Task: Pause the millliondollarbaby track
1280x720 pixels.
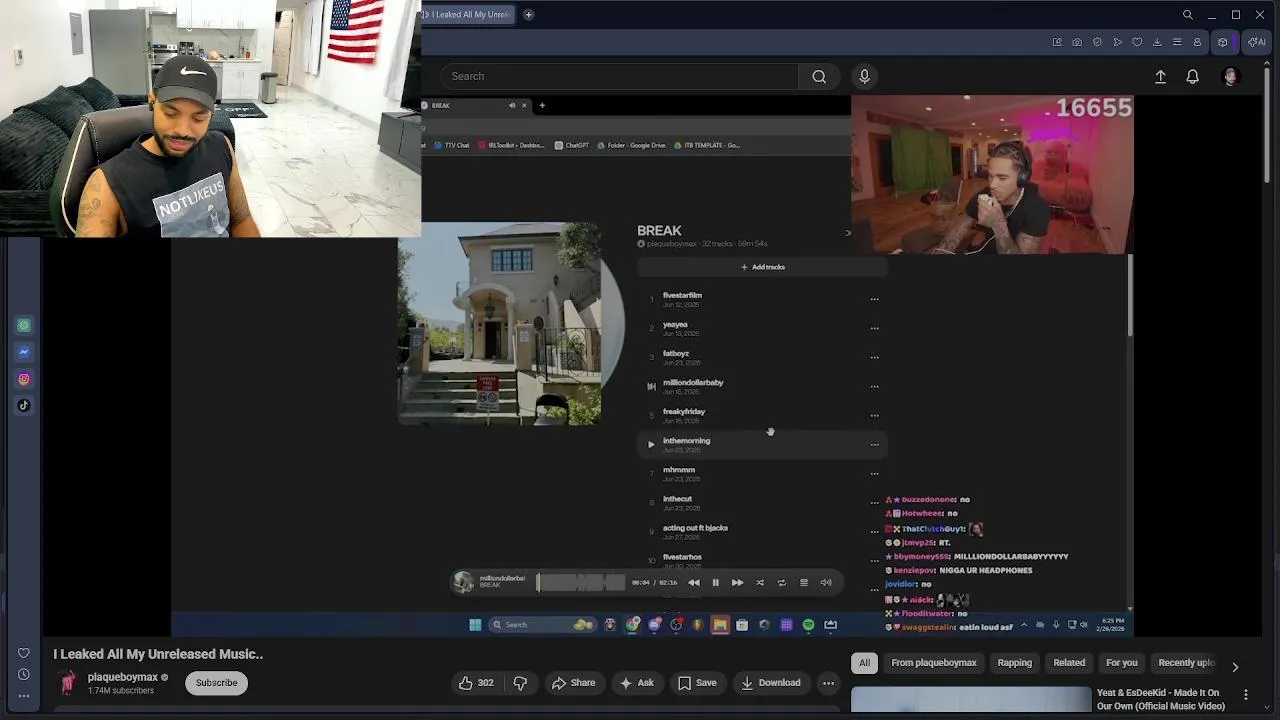Action: tap(715, 583)
